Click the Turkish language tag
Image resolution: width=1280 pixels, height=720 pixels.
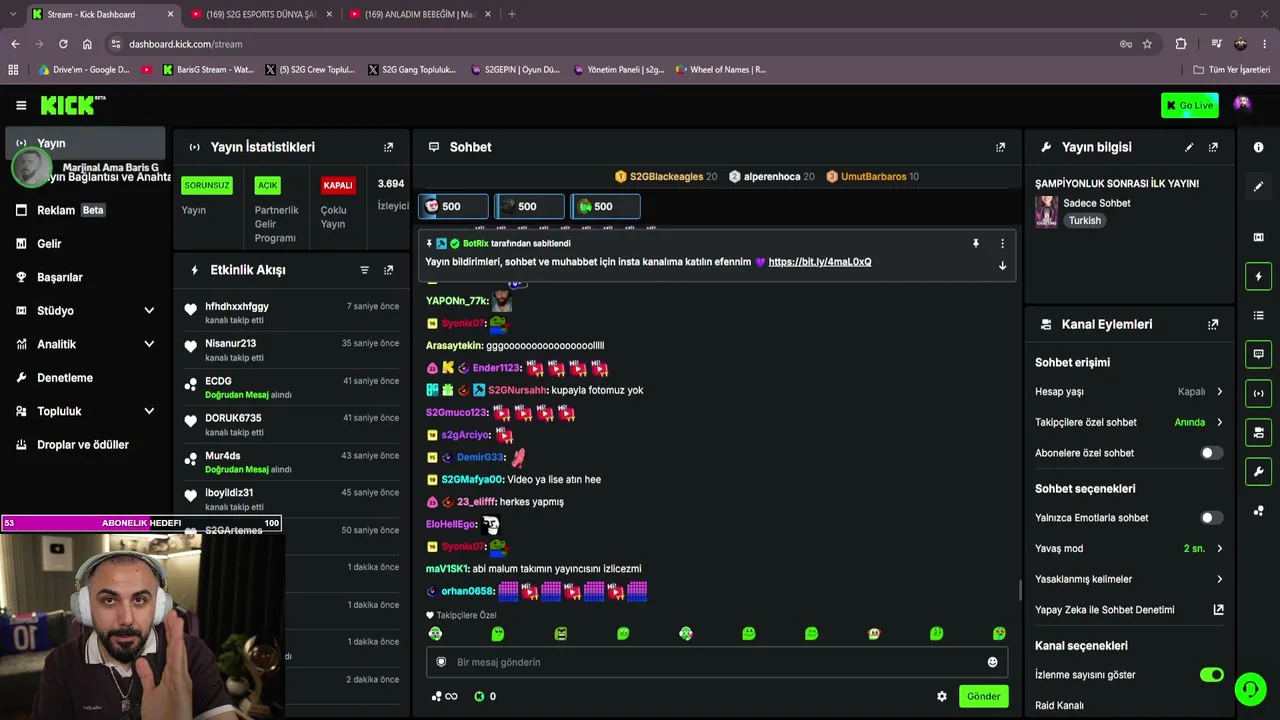click(1085, 221)
